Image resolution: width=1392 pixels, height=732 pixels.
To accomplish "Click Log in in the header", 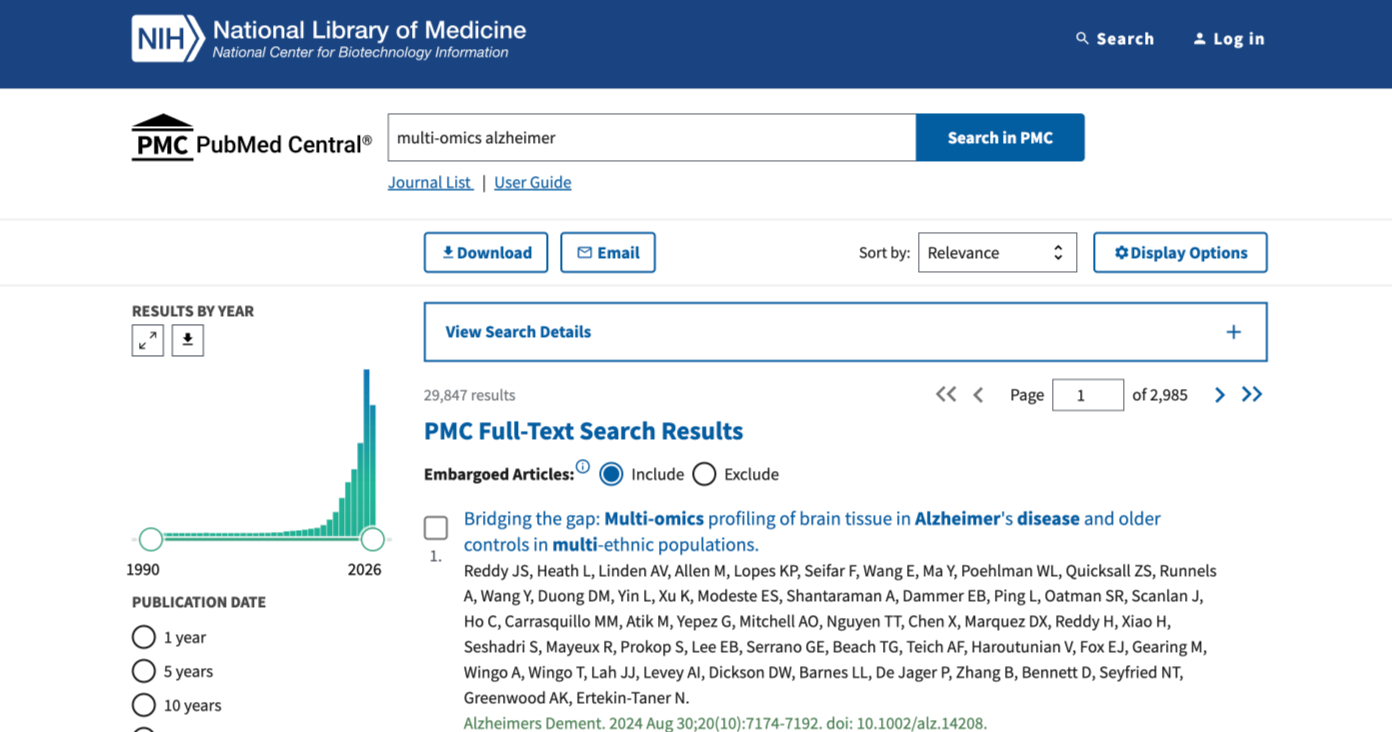I will pyautogui.click(x=1229, y=39).
